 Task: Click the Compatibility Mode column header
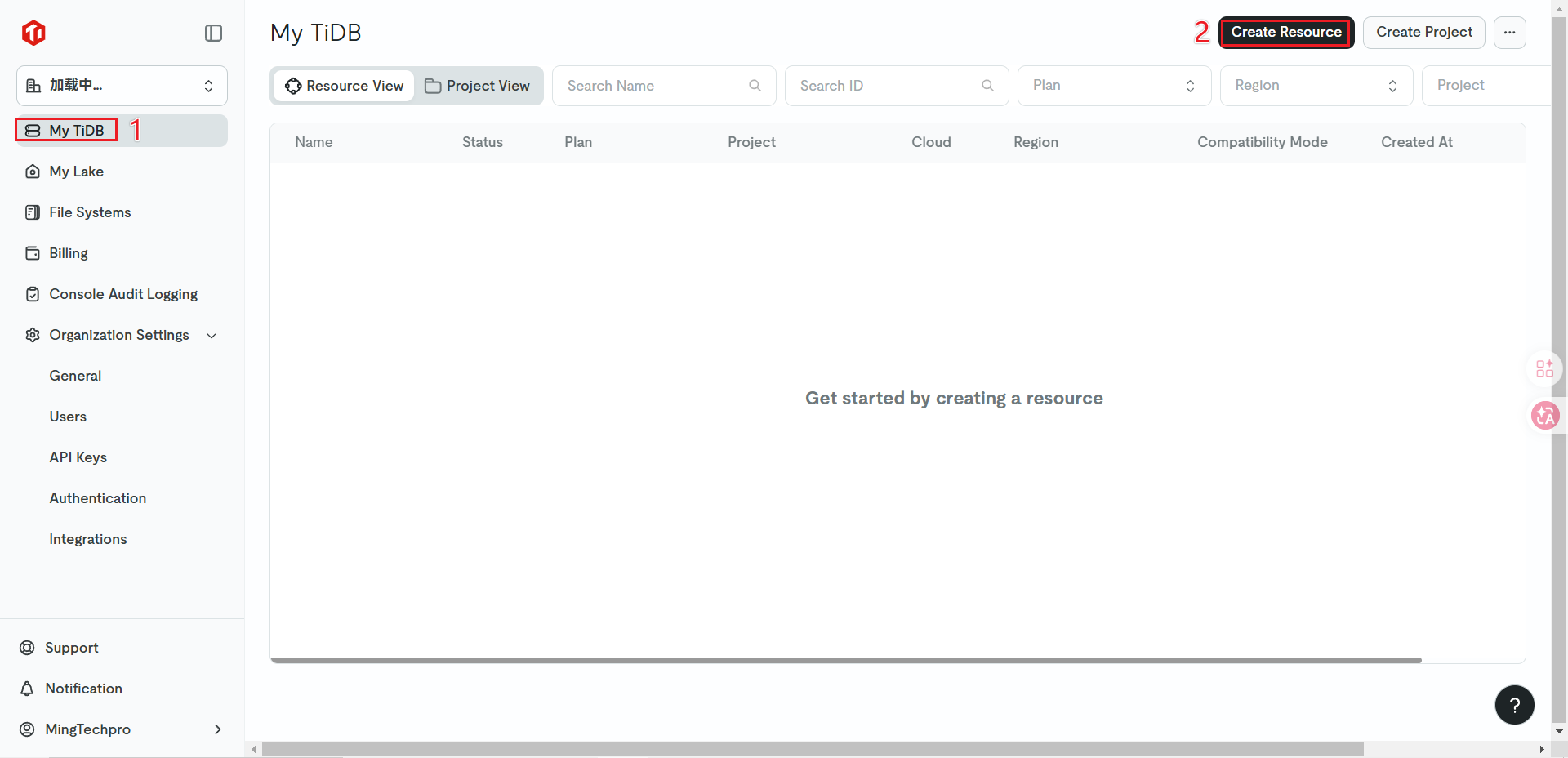pyautogui.click(x=1262, y=142)
